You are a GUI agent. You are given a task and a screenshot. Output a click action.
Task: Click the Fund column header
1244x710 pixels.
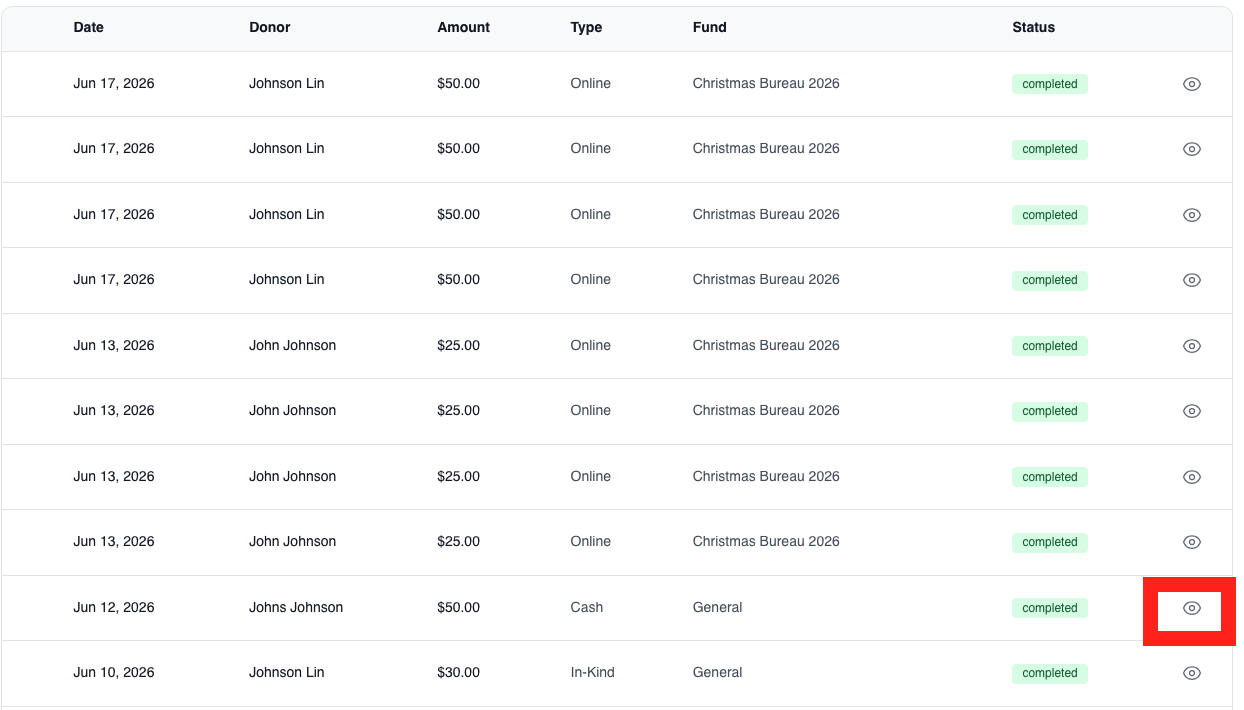(x=710, y=27)
